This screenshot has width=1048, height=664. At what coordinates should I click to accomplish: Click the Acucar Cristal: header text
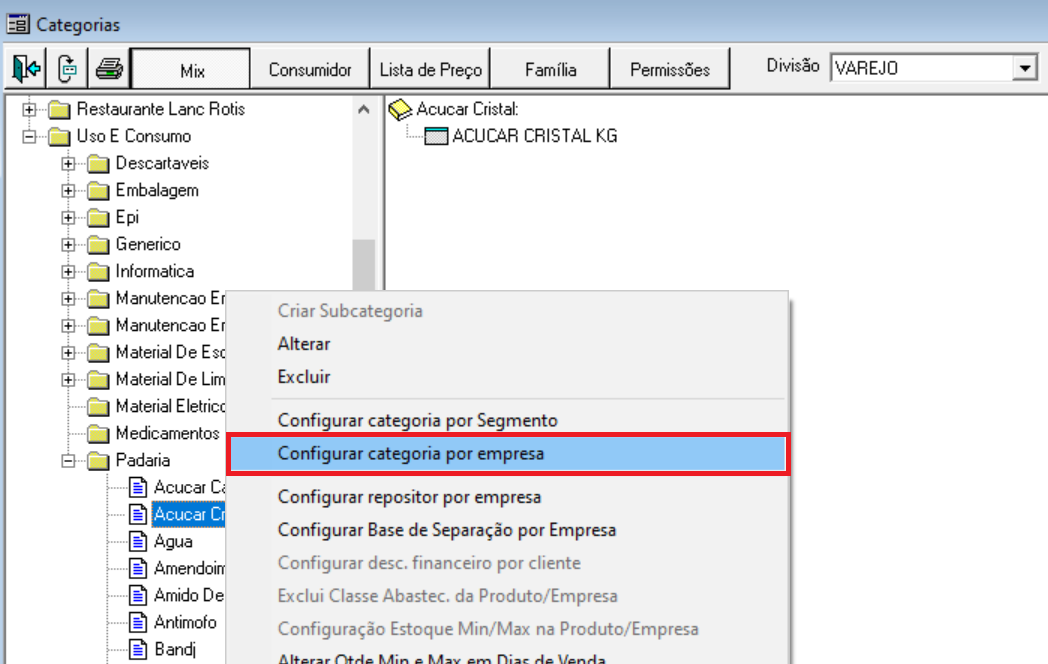[467, 109]
